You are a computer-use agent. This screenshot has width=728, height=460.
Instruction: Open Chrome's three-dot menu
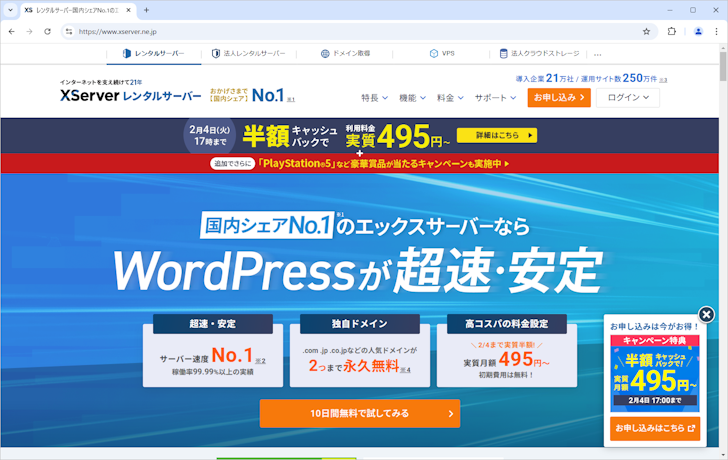(x=716, y=32)
